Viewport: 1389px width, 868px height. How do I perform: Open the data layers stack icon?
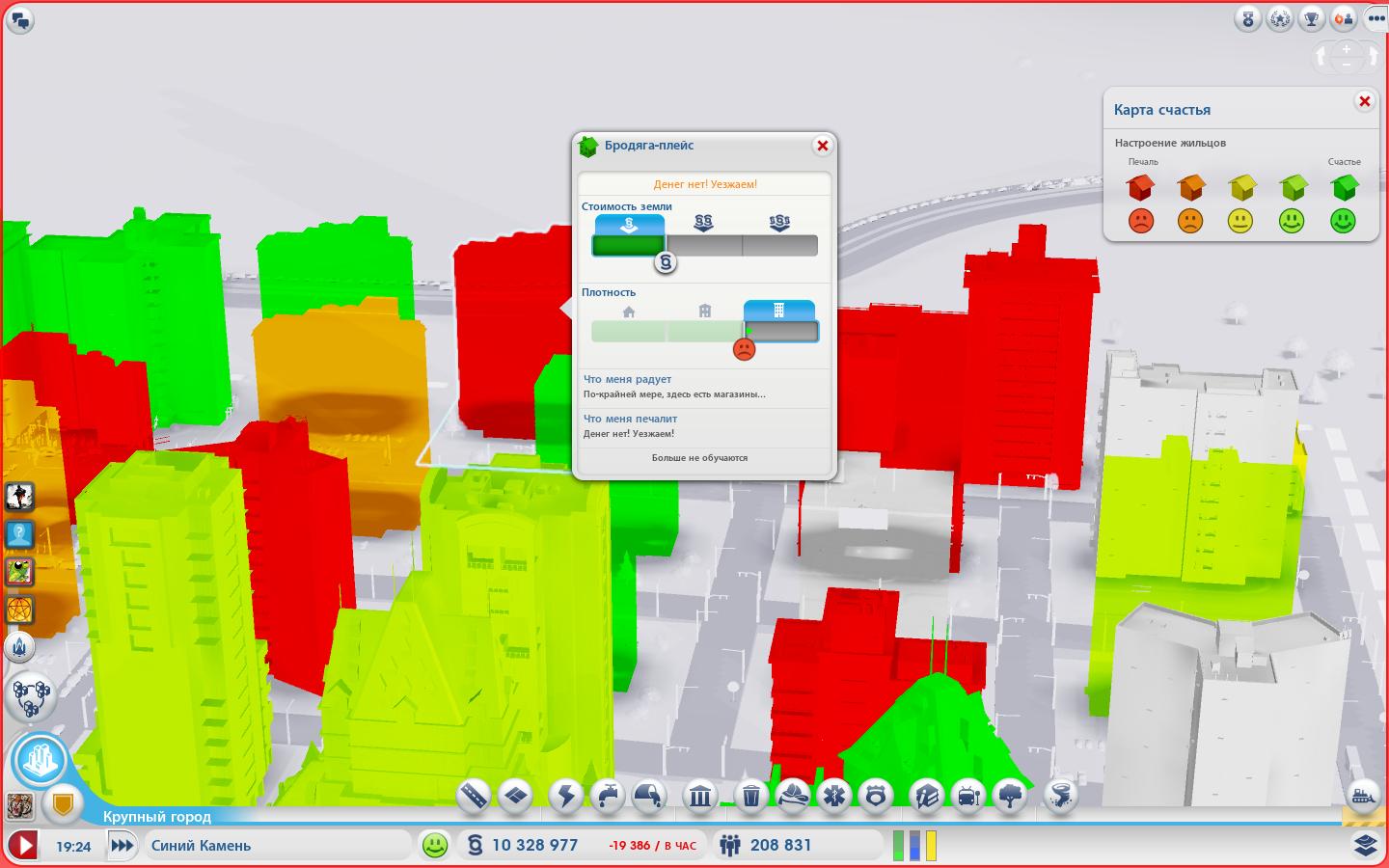click(1365, 845)
